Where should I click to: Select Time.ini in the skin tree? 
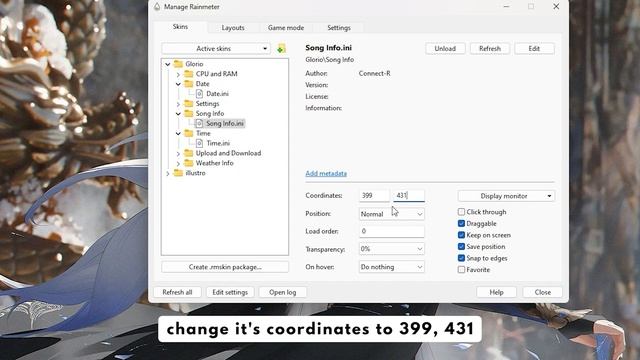(x=218, y=143)
